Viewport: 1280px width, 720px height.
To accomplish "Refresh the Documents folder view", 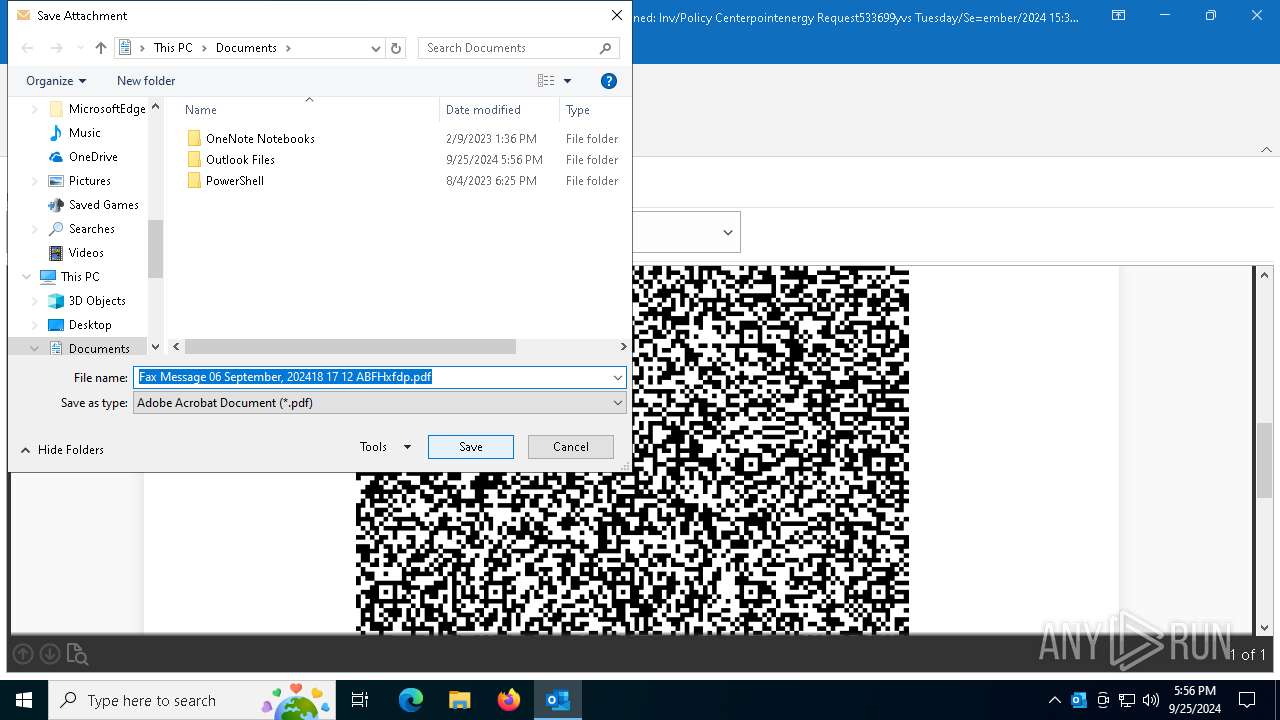I will pos(396,48).
